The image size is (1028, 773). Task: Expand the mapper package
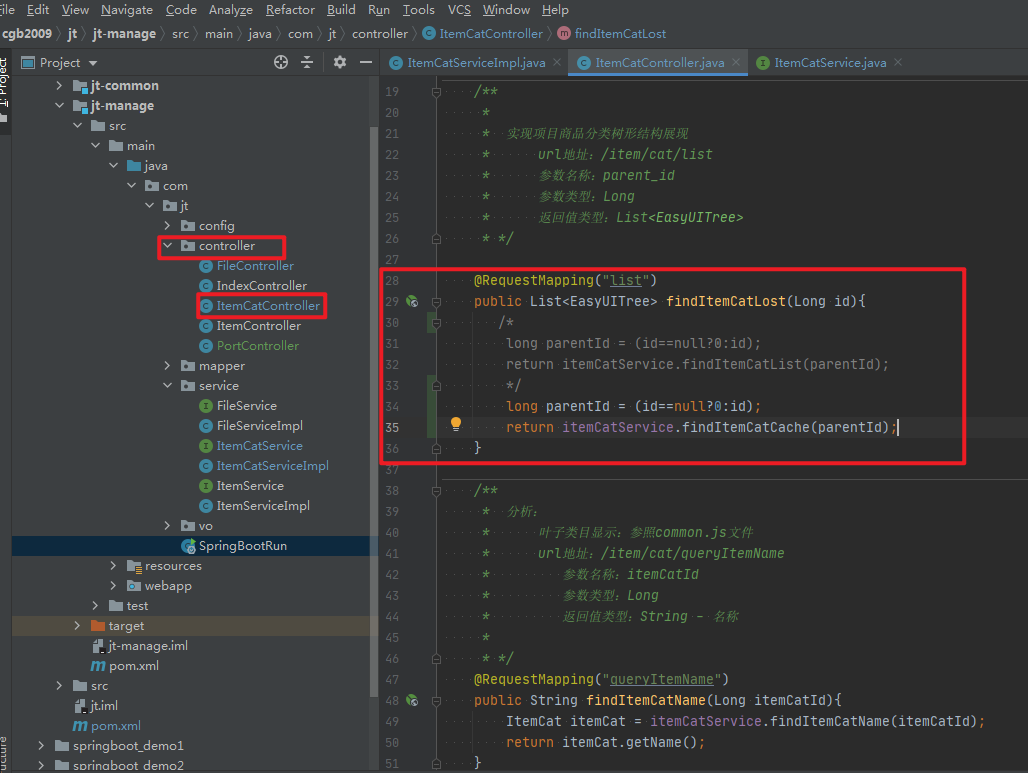click(168, 365)
